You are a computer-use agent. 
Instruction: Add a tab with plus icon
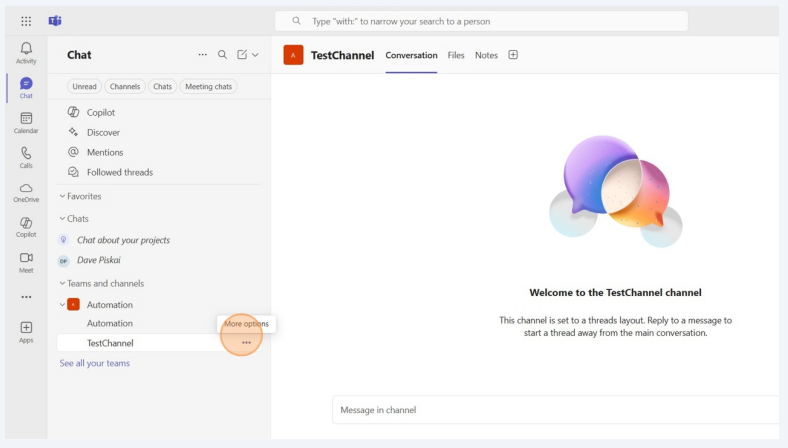[x=513, y=55]
